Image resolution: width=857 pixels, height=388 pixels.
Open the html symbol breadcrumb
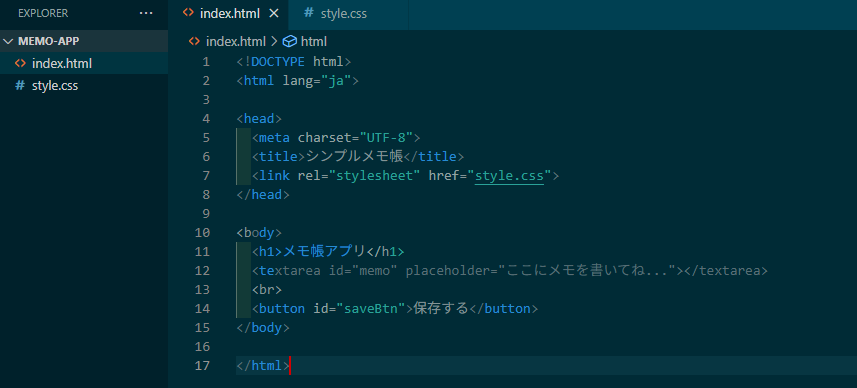click(x=314, y=42)
